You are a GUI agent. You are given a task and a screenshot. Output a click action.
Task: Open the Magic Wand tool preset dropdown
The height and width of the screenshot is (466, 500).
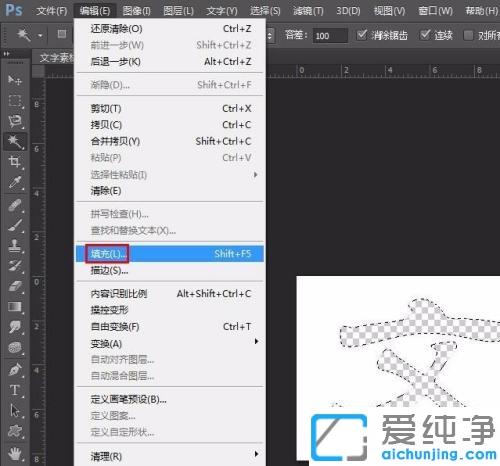click(28, 35)
